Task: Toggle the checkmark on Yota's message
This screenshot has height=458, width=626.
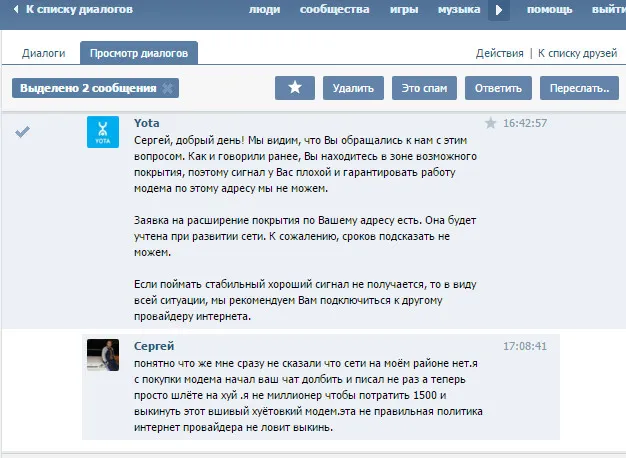Action: [22, 131]
